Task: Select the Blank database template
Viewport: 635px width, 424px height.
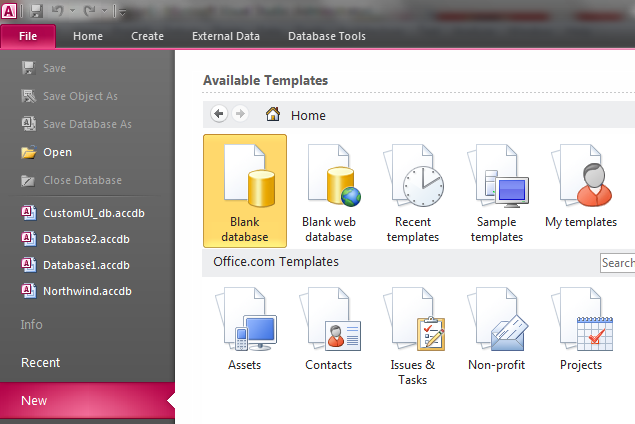Action: [245, 191]
